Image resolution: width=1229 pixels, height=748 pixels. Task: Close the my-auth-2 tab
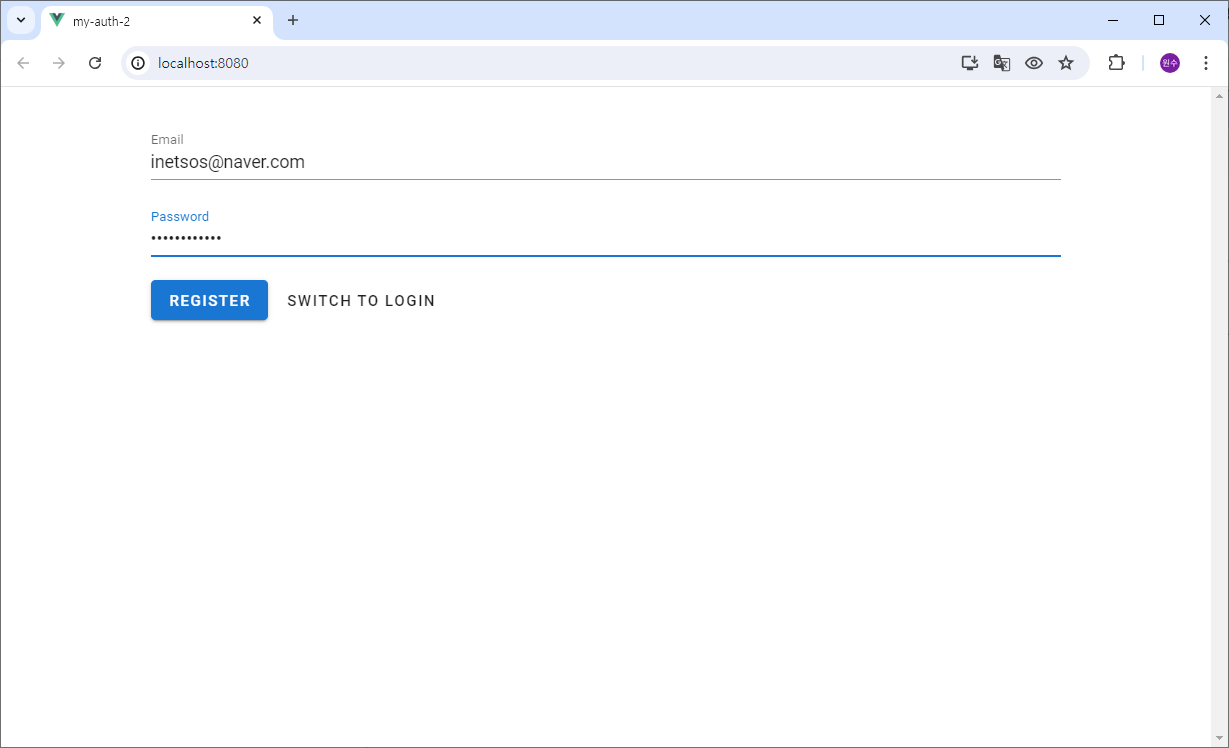coord(257,20)
